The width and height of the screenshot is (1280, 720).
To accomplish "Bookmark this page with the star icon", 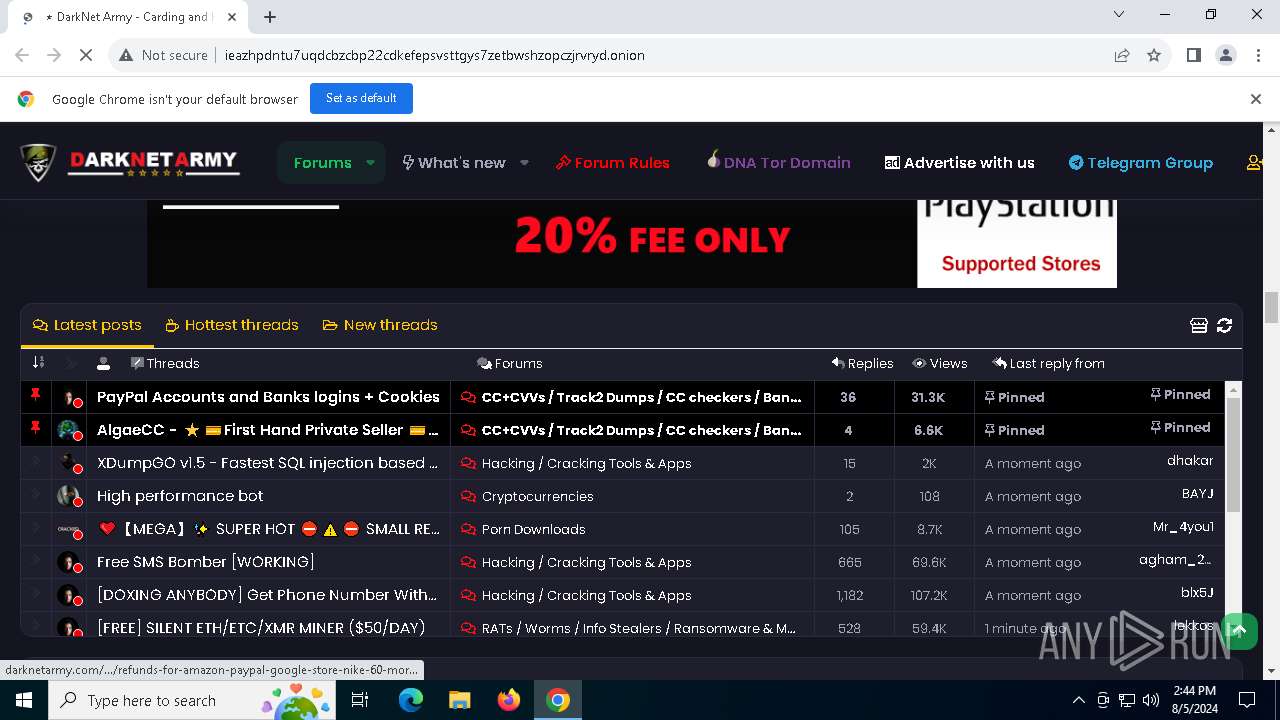I will click(x=1154, y=55).
